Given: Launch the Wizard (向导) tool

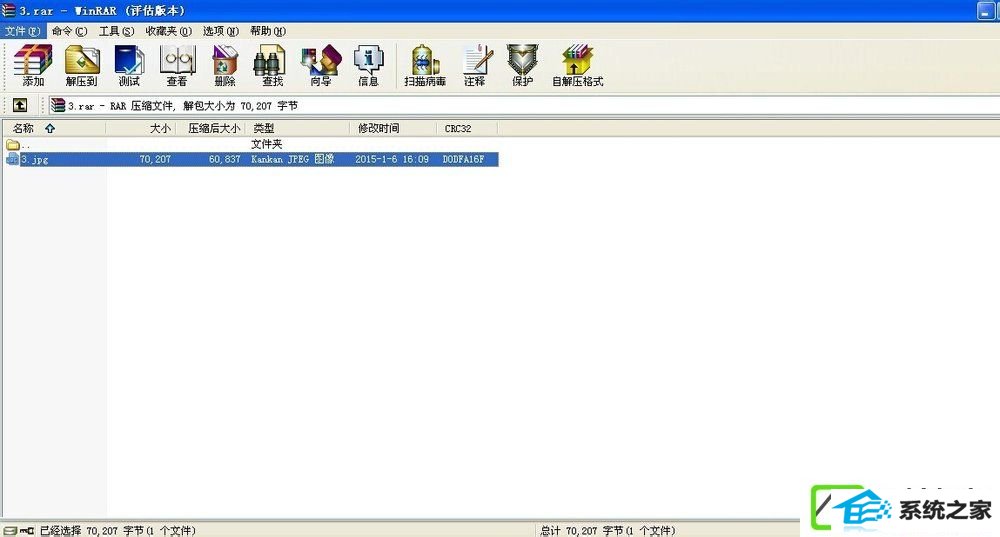Looking at the screenshot, I should click(321, 65).
